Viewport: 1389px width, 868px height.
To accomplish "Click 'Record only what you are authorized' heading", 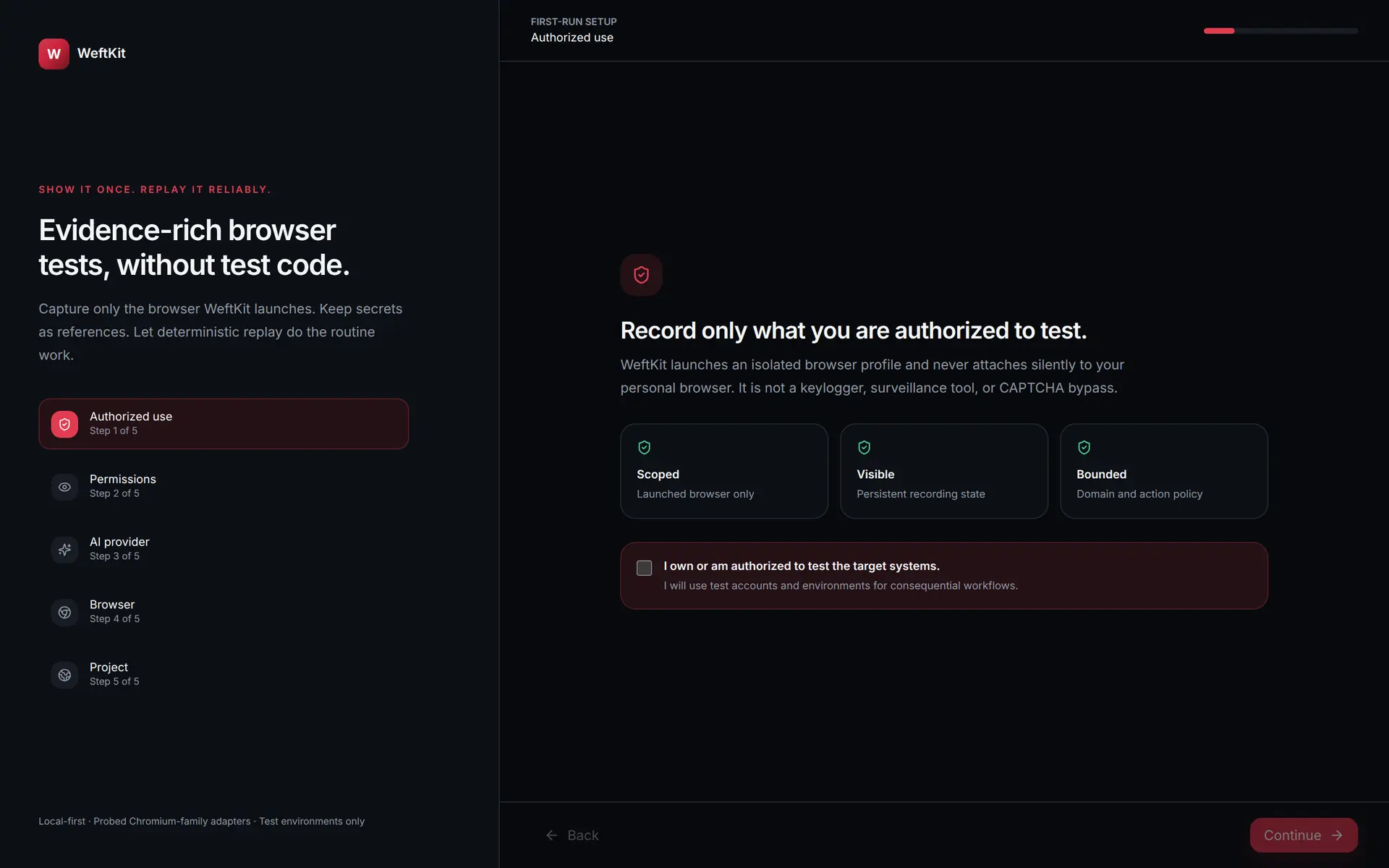I will point(854,331).
